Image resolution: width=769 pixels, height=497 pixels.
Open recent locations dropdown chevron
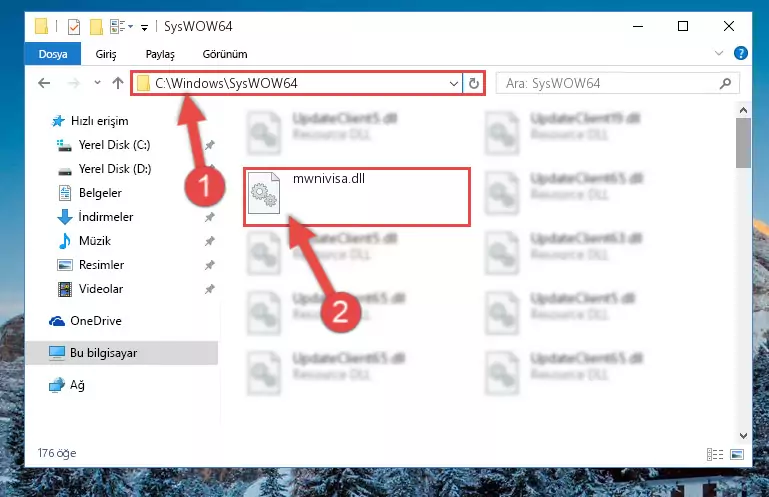[97, 83]
